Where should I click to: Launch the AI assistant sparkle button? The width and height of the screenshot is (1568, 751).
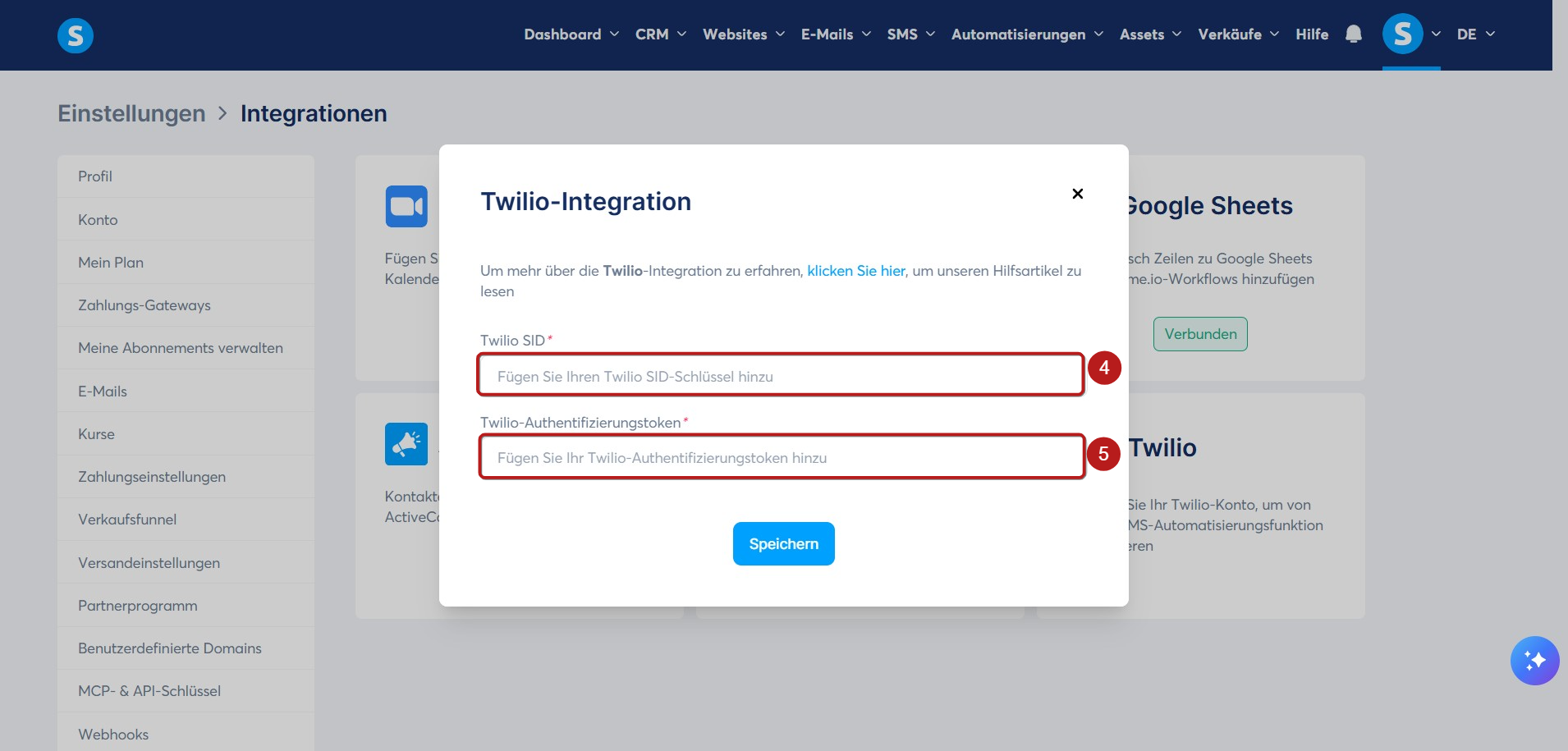(x=1534, y=661)
